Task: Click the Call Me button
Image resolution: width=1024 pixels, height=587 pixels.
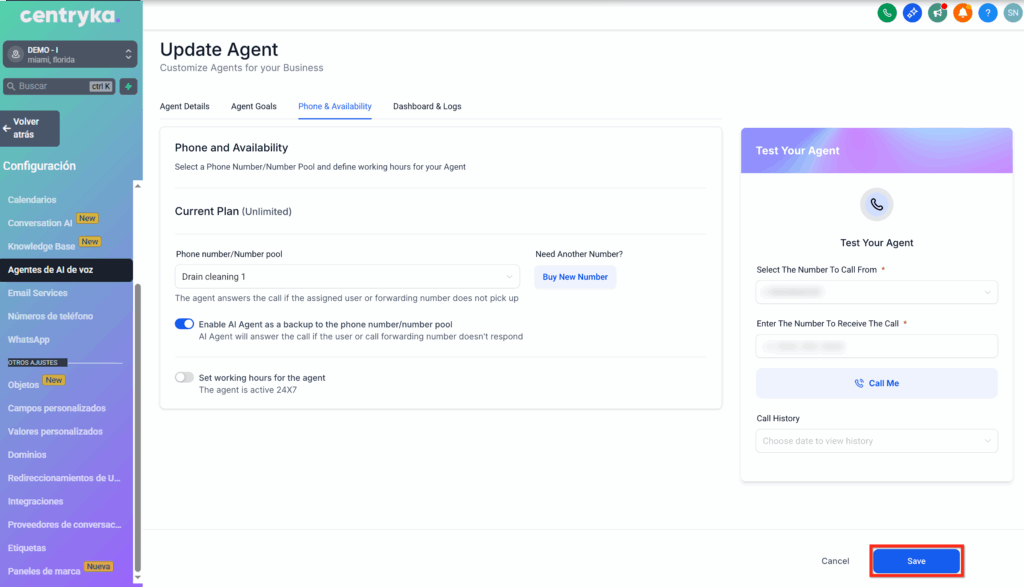Action: click(876, 383)
